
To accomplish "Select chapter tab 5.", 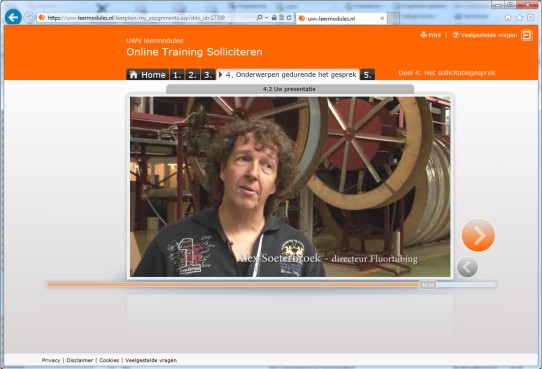I will coord(367,75).
